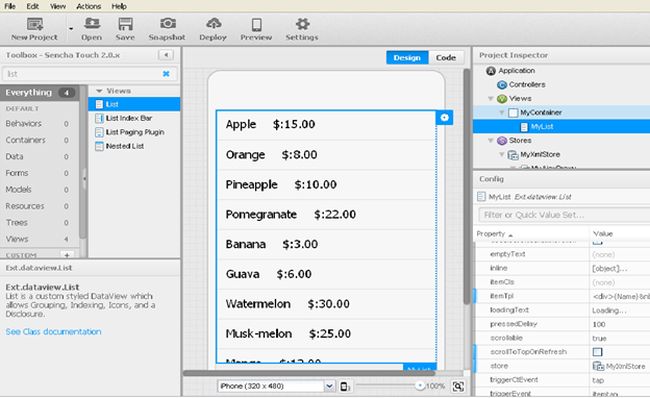The width and height of the screenshot is (650, 398).
Task: Select the Apple $:15.00 list item
Action: pyautogui.click(x=327, y=124)
